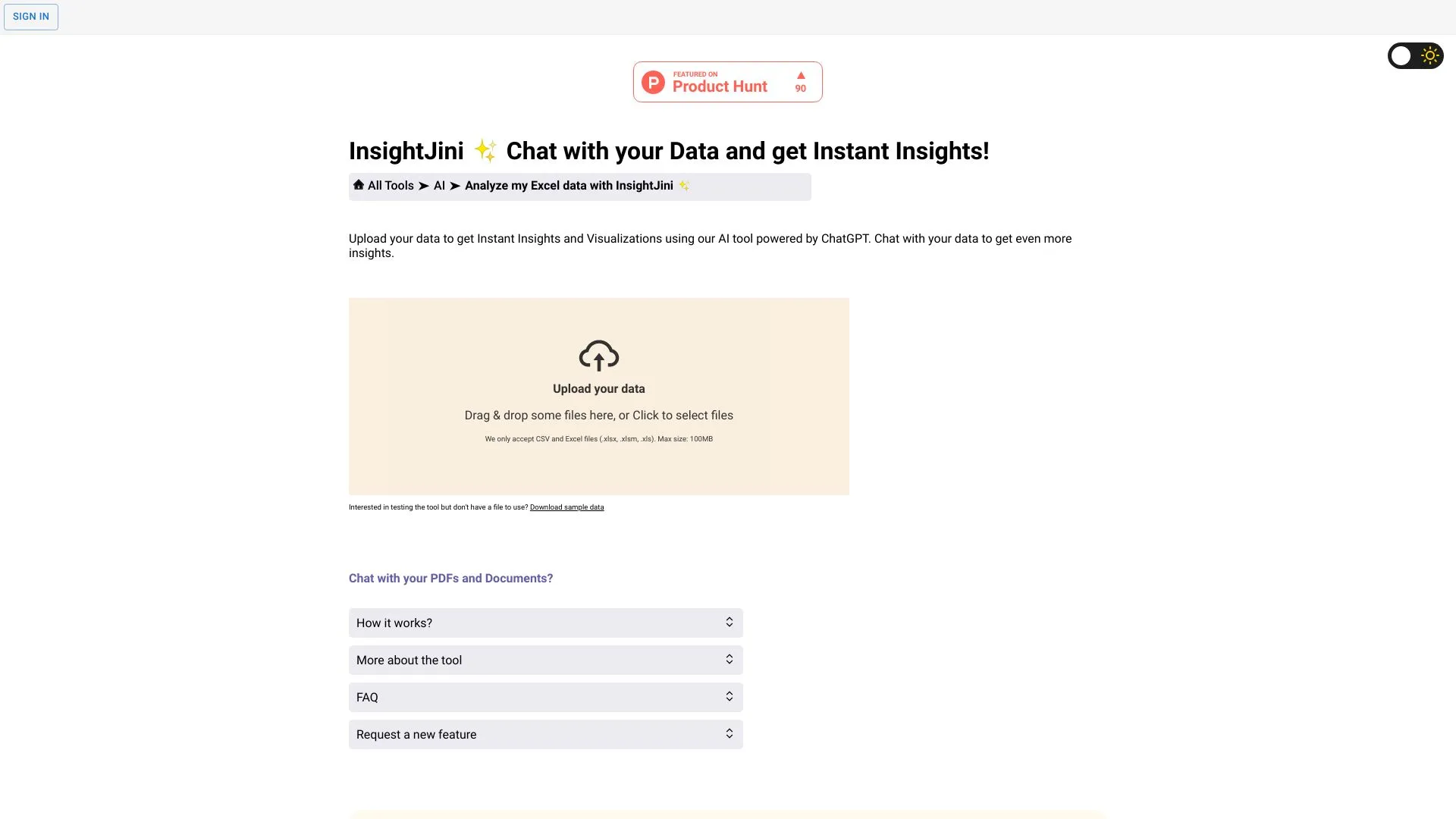Navigate to 'All Tools' in the breadcrumb
The height and width of the screenshot is (819, 1456).
(390, 185)
